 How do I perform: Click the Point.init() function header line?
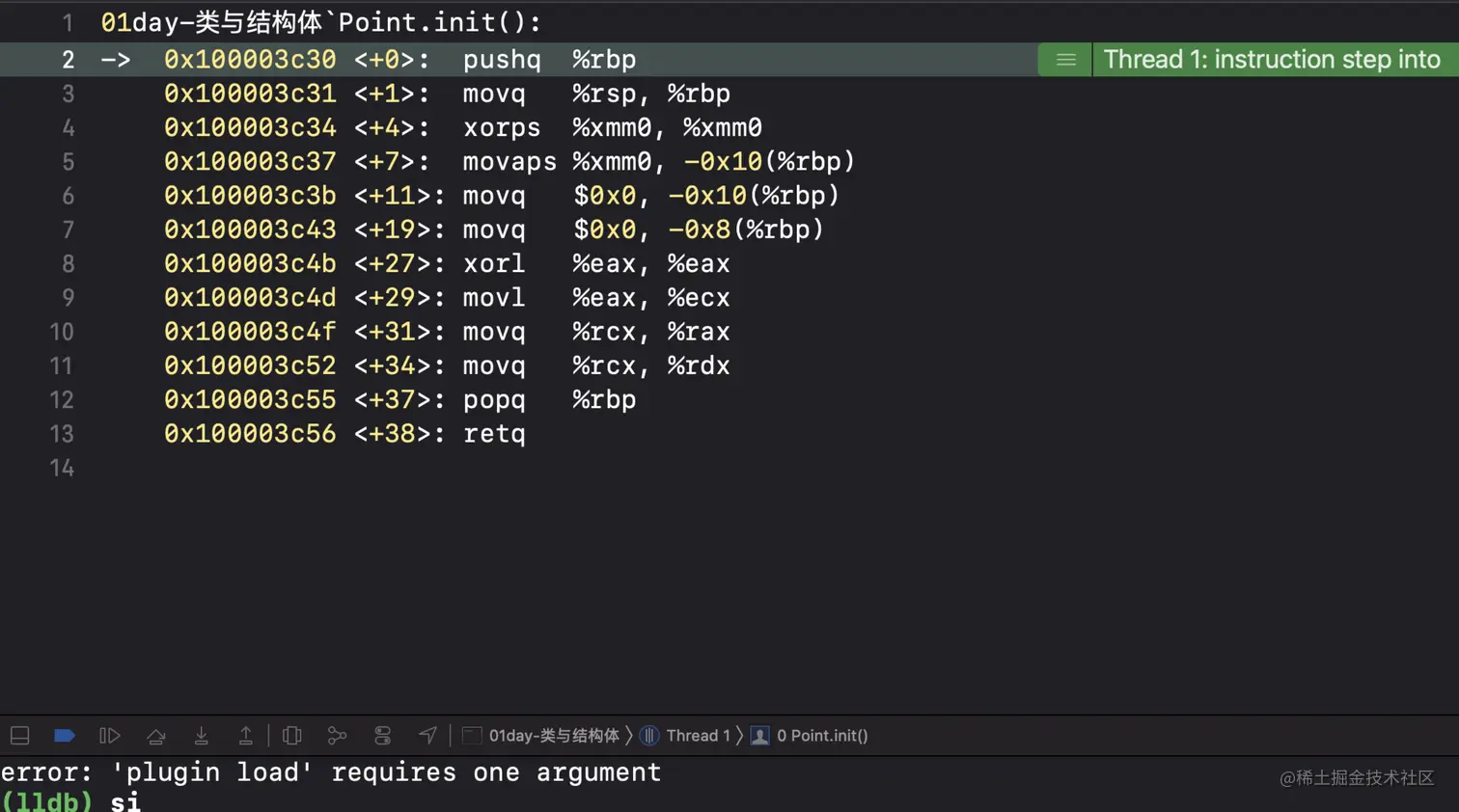click(321, 22)
